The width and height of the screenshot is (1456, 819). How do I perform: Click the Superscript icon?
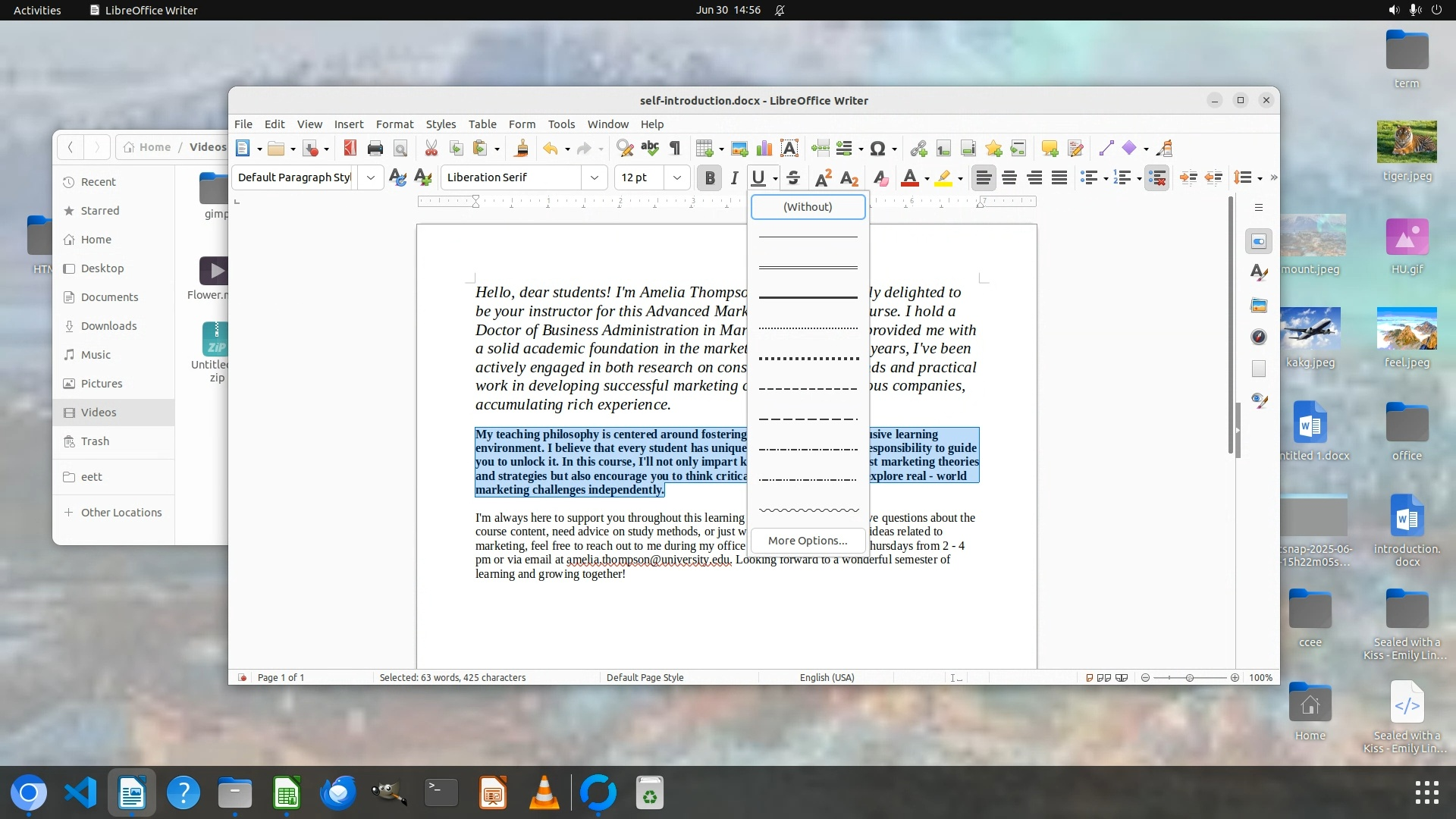pyautogui.click(x=823, y=177)
